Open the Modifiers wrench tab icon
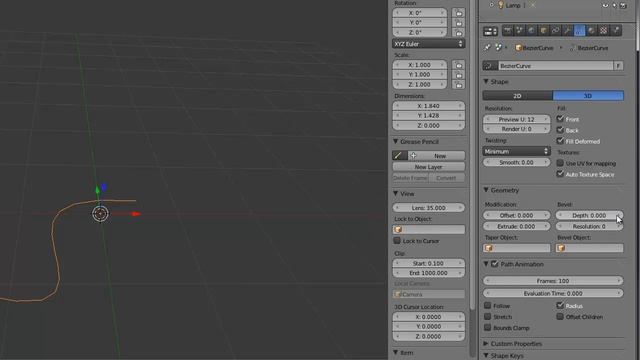 [x=567, y=31]
